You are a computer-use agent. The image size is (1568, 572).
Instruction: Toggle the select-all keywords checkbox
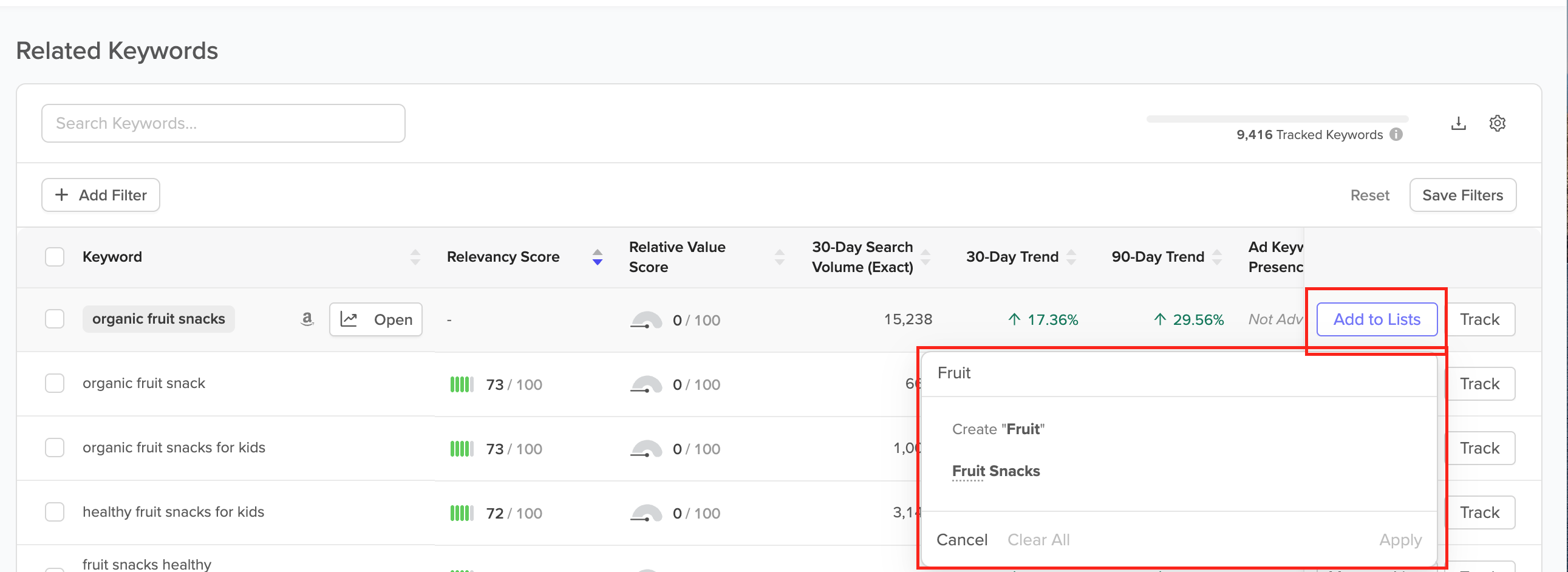[55, 257]
